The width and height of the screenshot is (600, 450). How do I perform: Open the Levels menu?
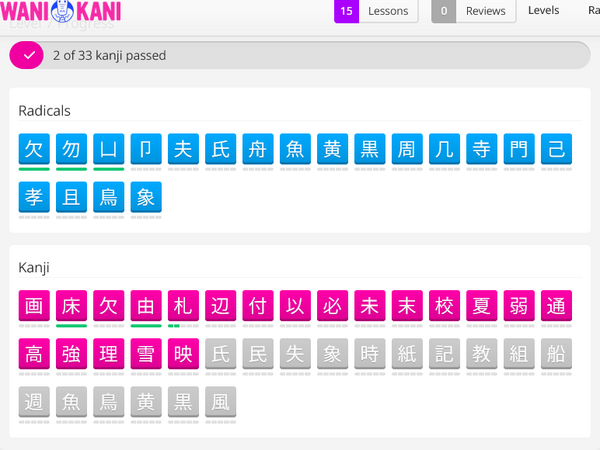click(543, 11)
